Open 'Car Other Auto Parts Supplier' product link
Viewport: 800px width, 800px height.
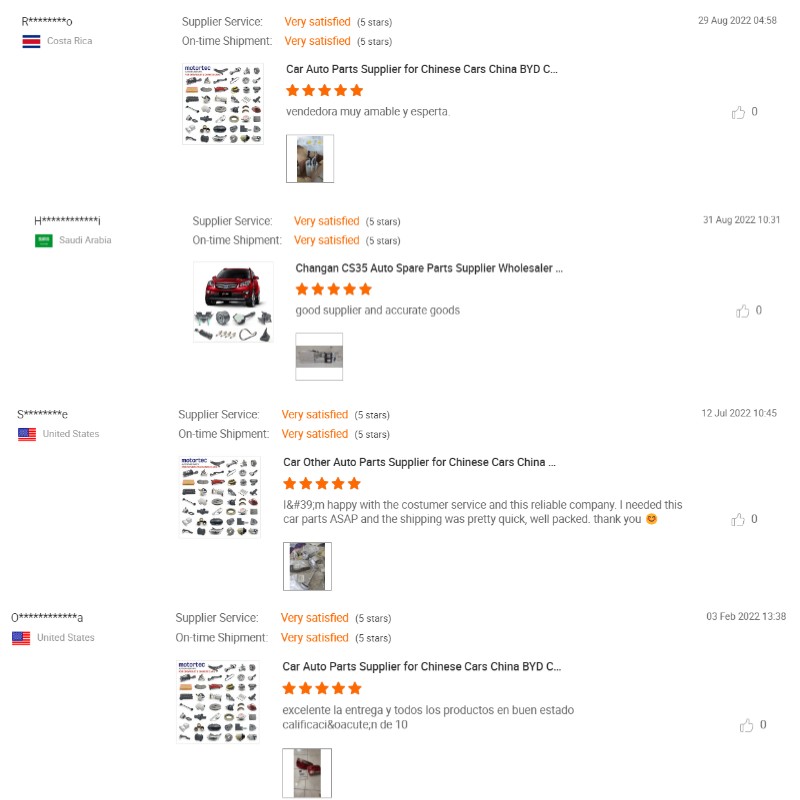point(420,462)
